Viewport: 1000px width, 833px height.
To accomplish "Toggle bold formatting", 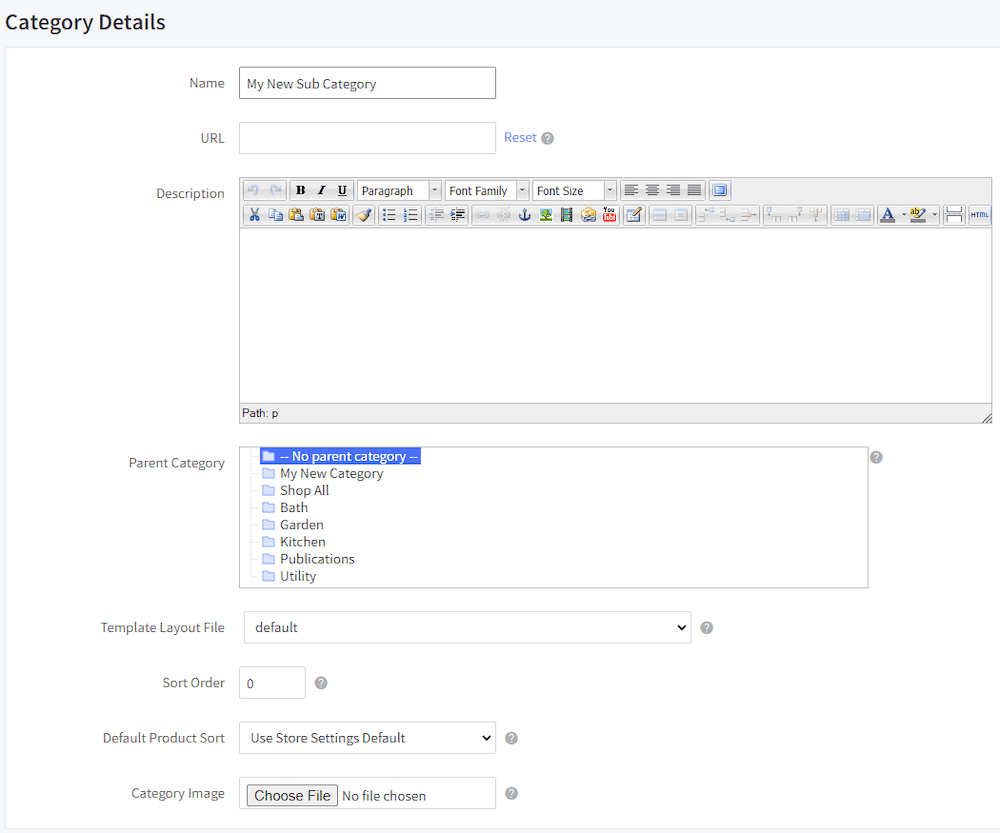I will tap(300, 190).
